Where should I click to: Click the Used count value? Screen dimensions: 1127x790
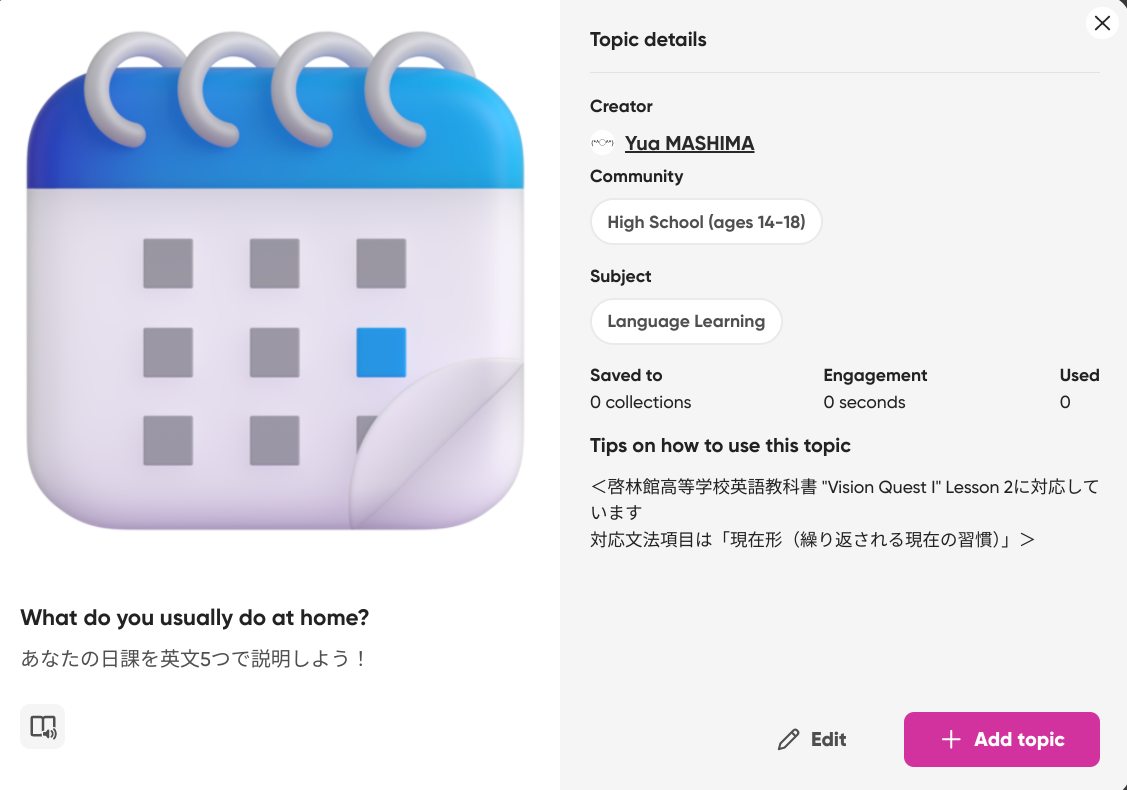pyautogui.click(x=1065, y=402)
